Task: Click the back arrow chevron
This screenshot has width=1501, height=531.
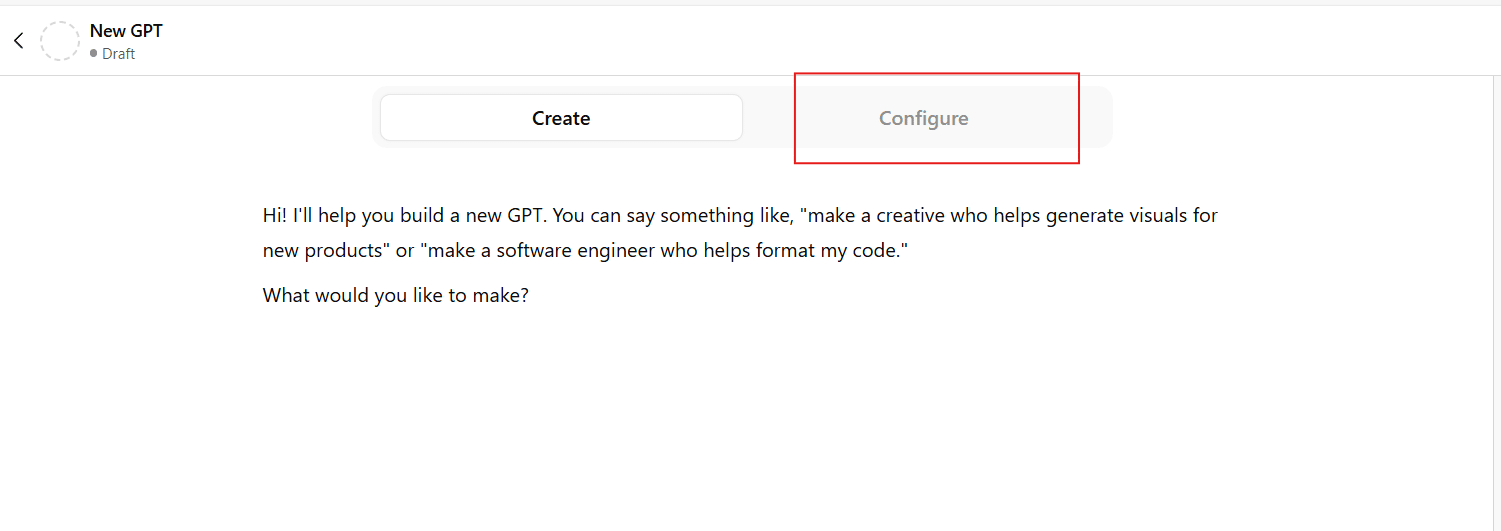Action: click(x=18, y=41)
